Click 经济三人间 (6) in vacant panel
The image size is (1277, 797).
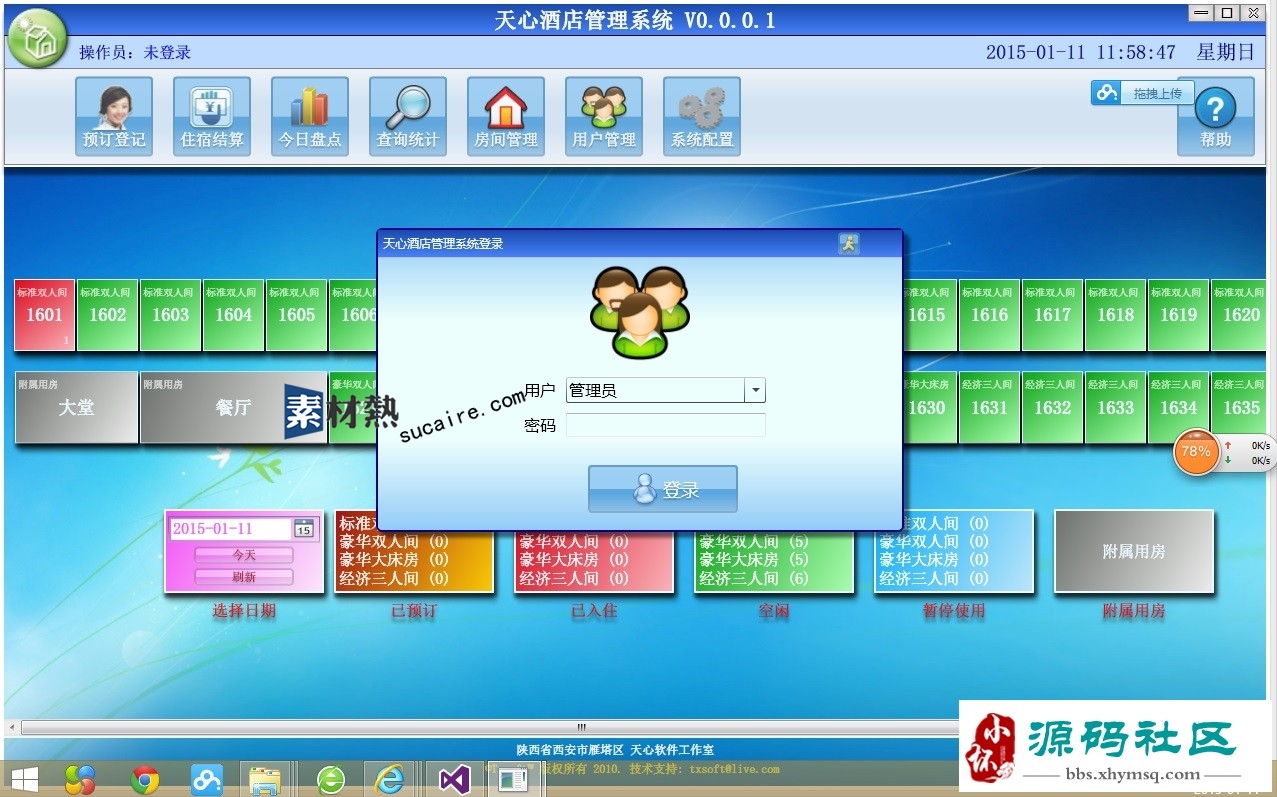754,578
